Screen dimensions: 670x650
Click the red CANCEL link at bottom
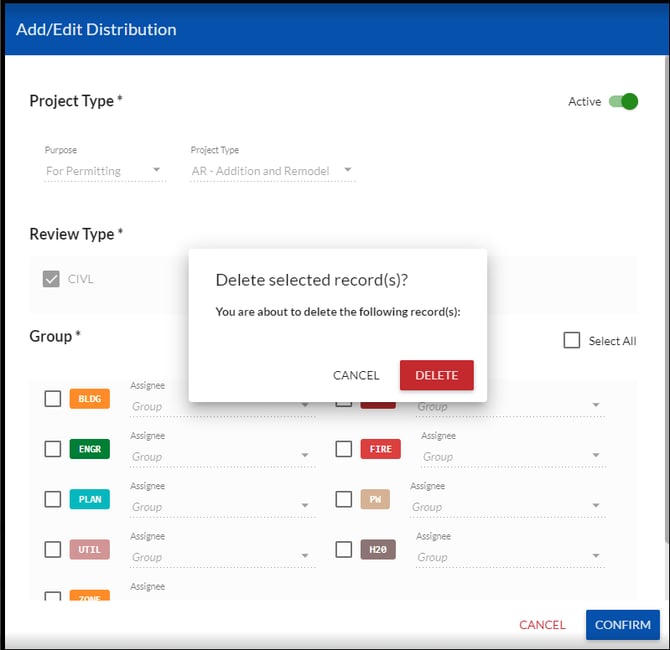pyautogui.click(x=542, y=625)
